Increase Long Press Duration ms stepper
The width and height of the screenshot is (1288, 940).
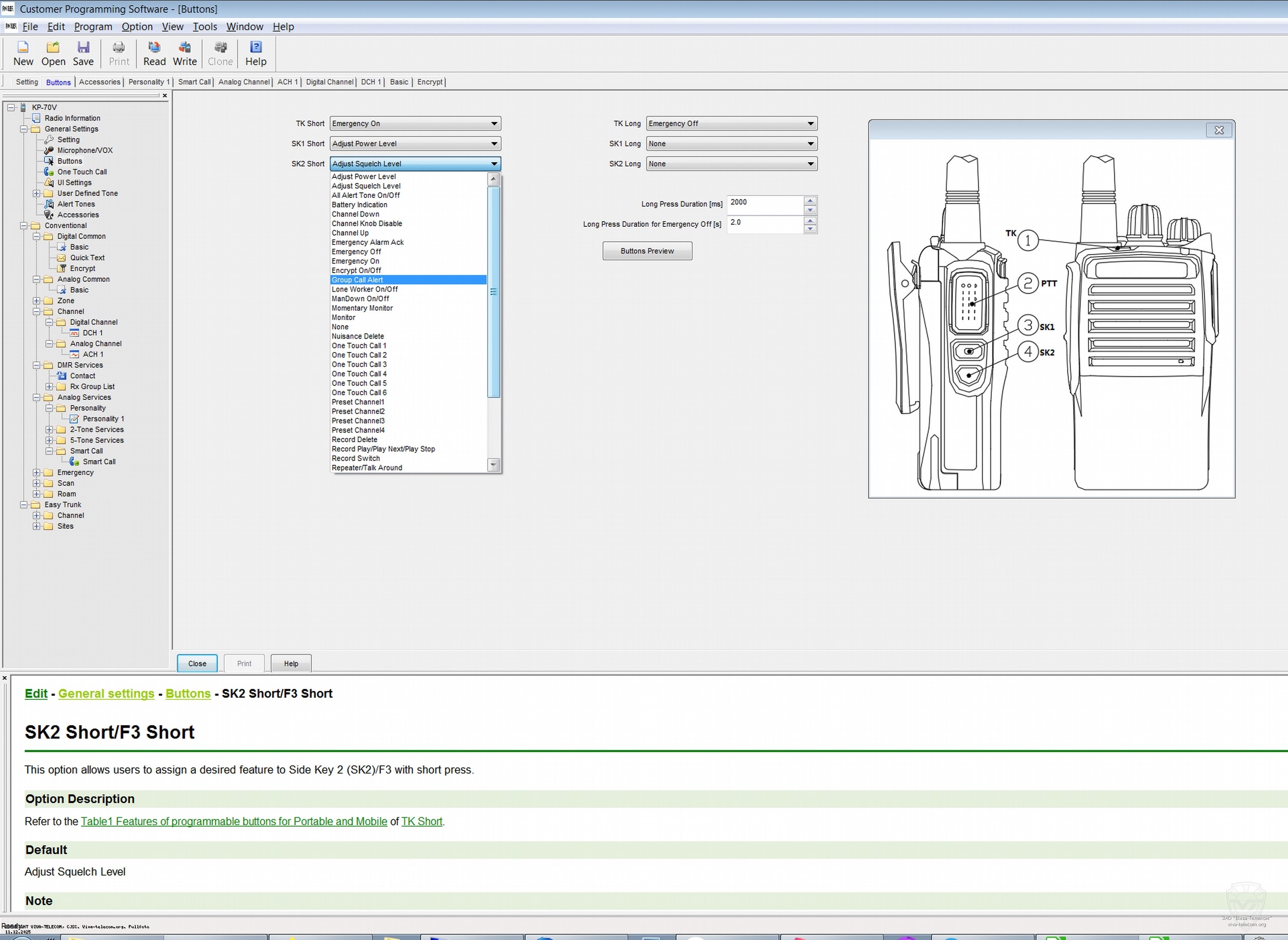[x=809, y=200]
